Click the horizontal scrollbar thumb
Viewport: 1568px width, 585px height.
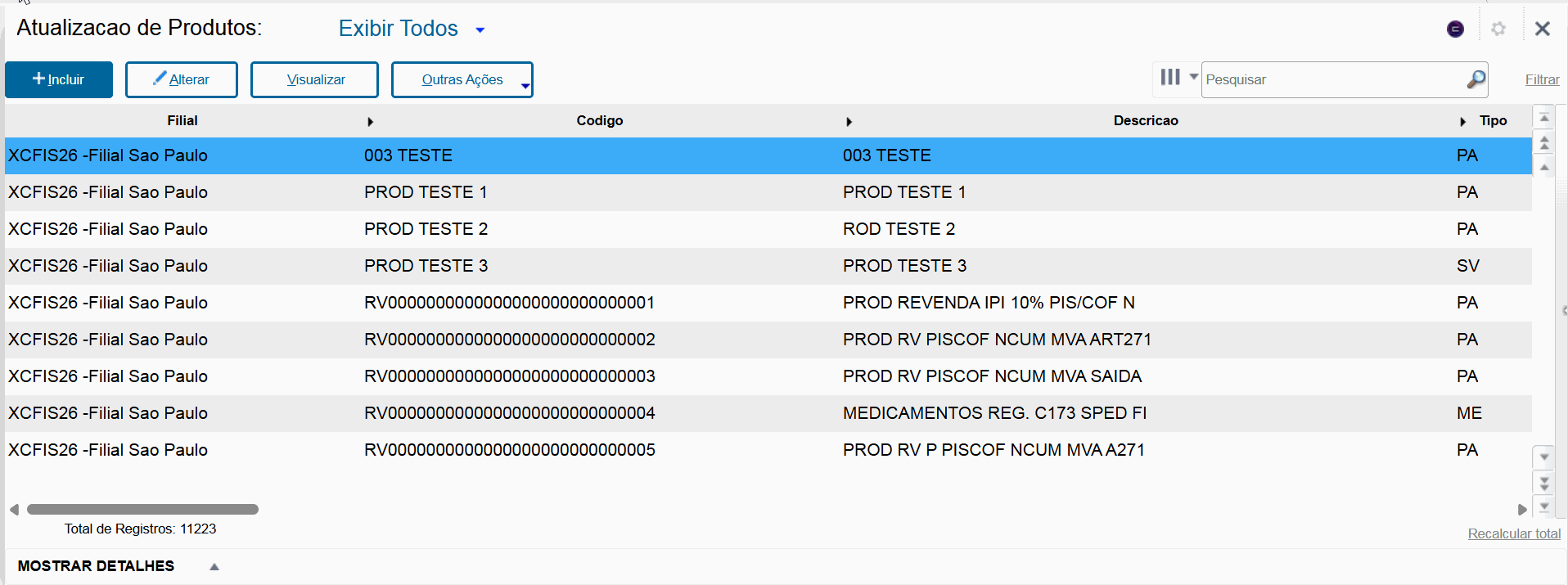pyautogui.click(x=142, y=509)
